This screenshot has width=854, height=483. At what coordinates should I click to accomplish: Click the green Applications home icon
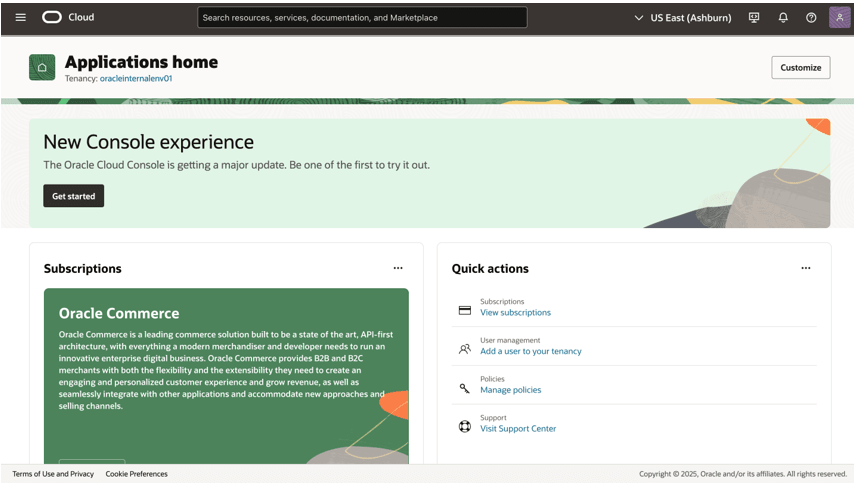click(x=42, y=68)
